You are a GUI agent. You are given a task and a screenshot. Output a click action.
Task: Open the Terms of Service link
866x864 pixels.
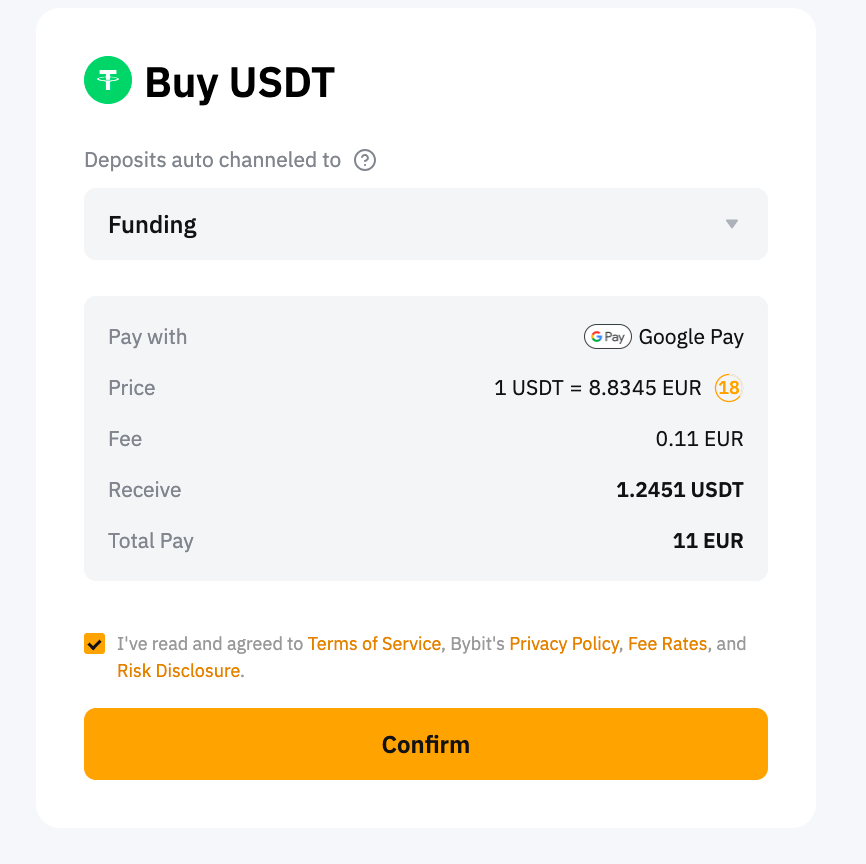point(374,644)
